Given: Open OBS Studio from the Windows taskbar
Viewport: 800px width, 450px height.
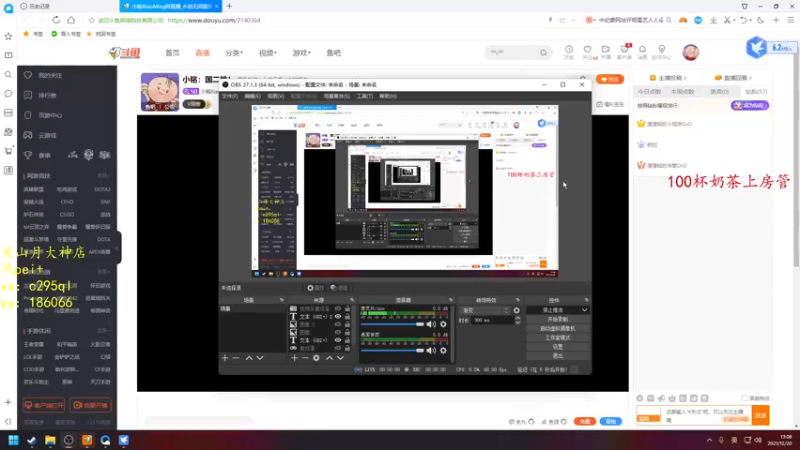Looking at the screenshot, I should tap(68, 440).
